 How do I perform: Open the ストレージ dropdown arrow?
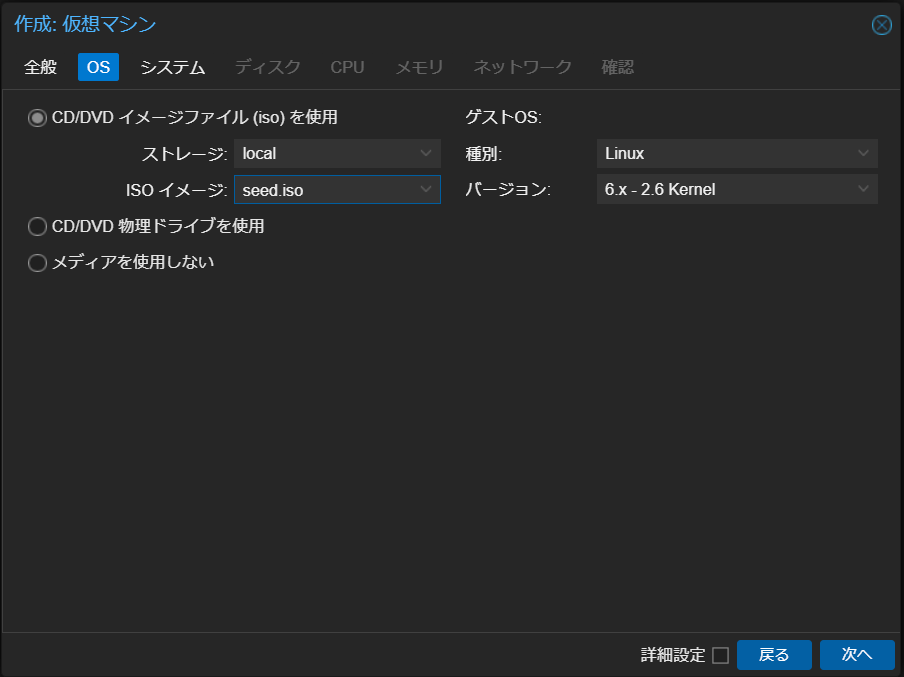coord(426,153)
